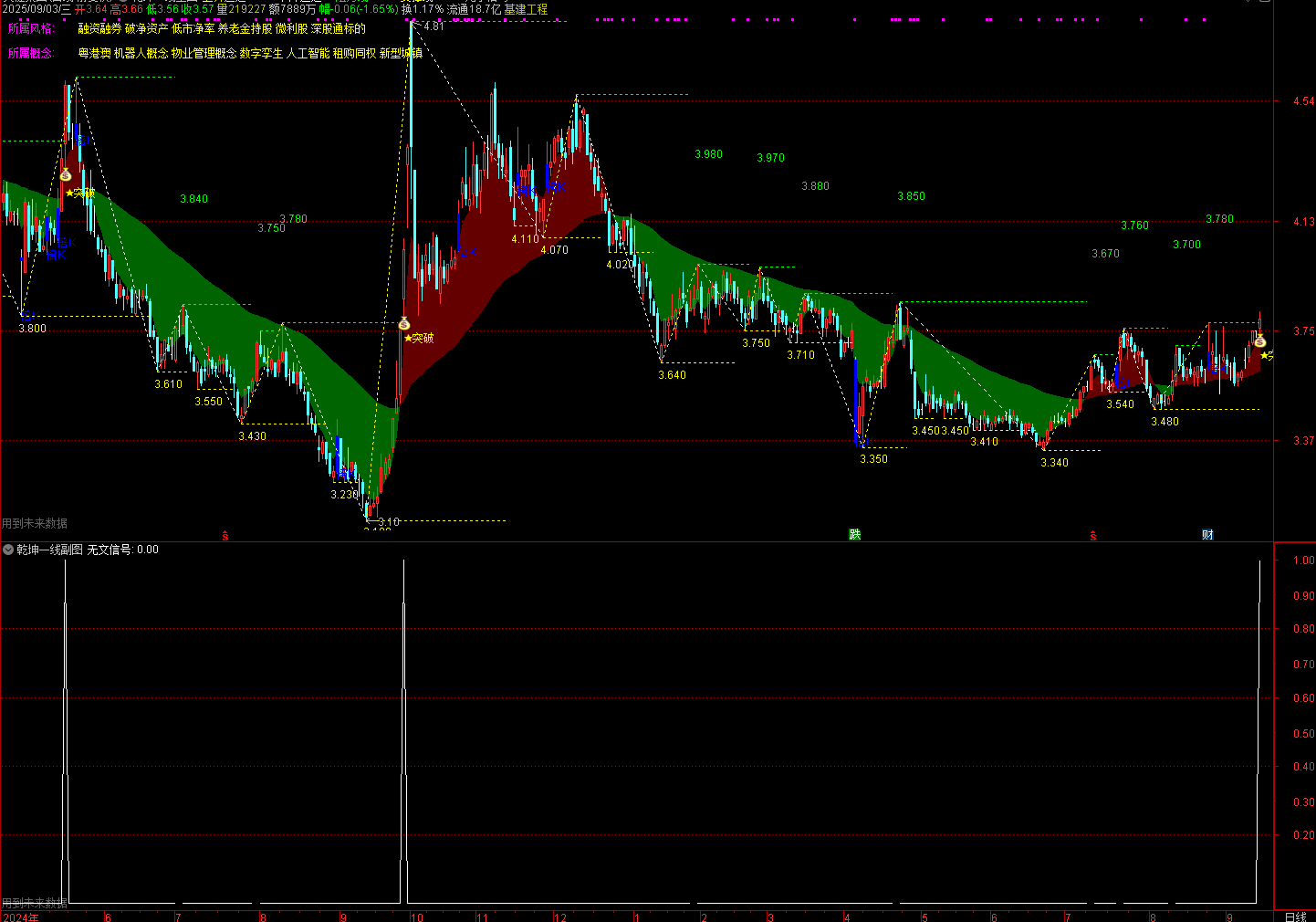Click 微利股 style tag
This screenshot has height=922, width=1316.
coord(292,29)
